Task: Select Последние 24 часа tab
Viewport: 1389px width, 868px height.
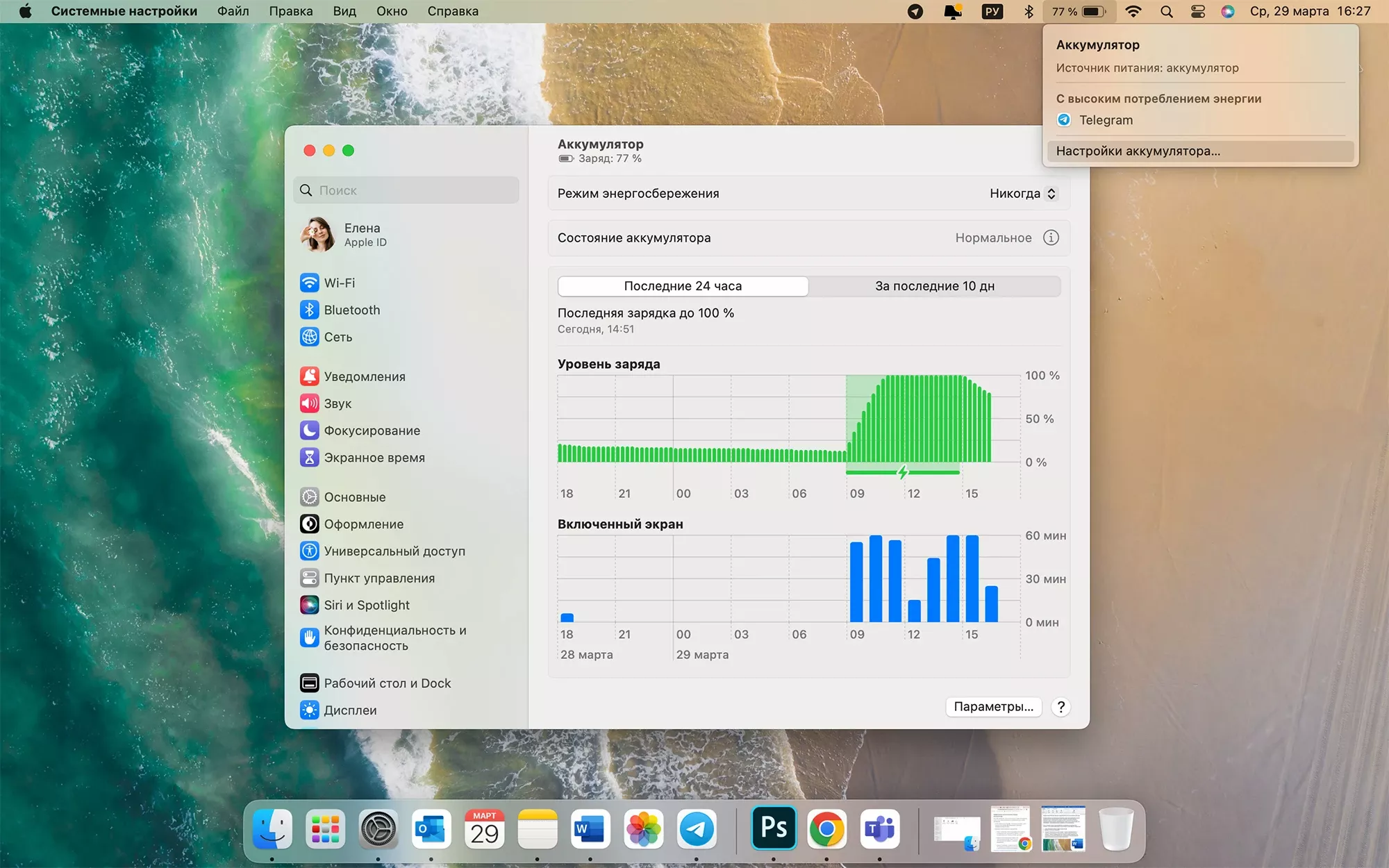Action: 683,286
